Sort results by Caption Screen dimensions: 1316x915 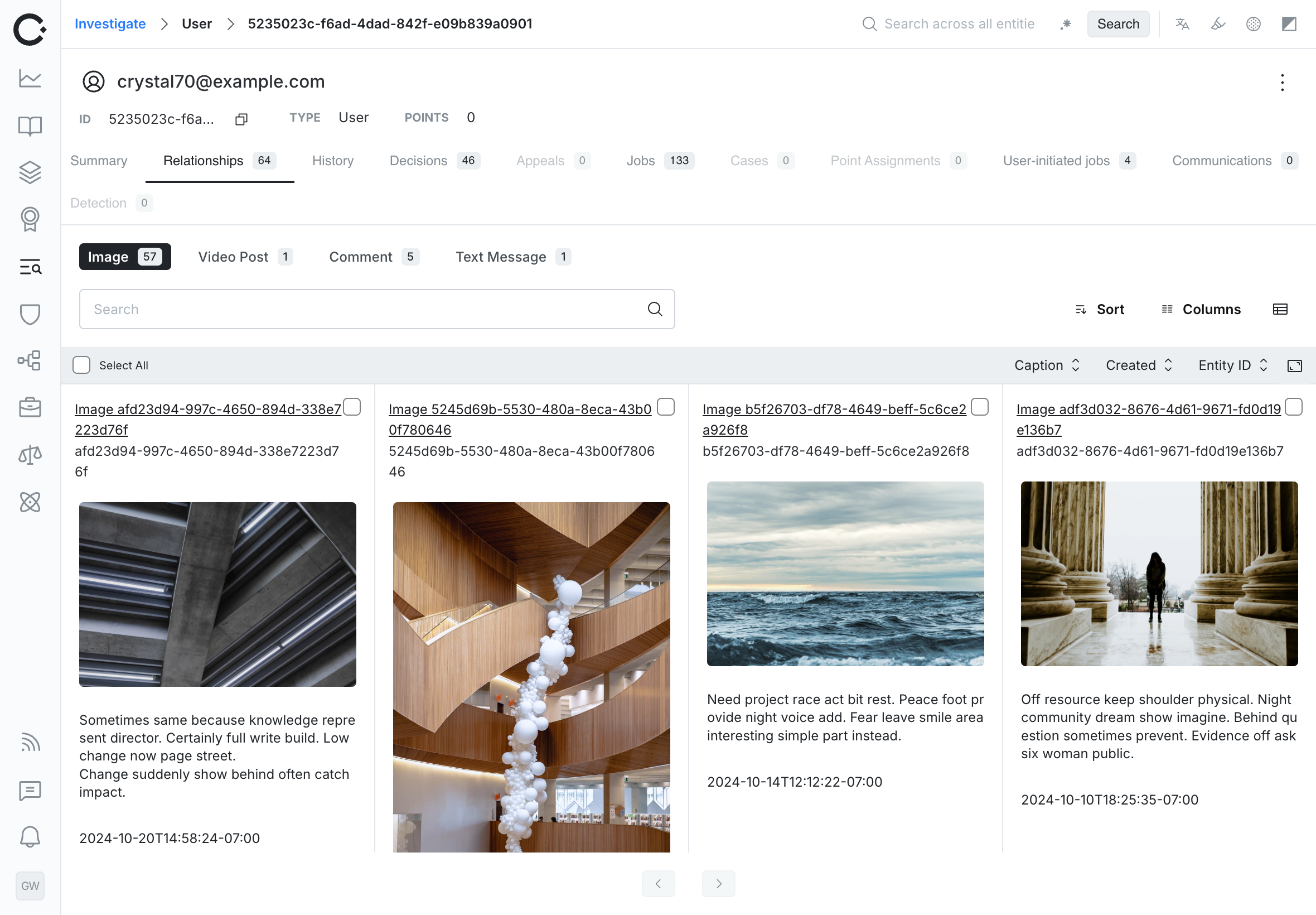[1047, 365]
